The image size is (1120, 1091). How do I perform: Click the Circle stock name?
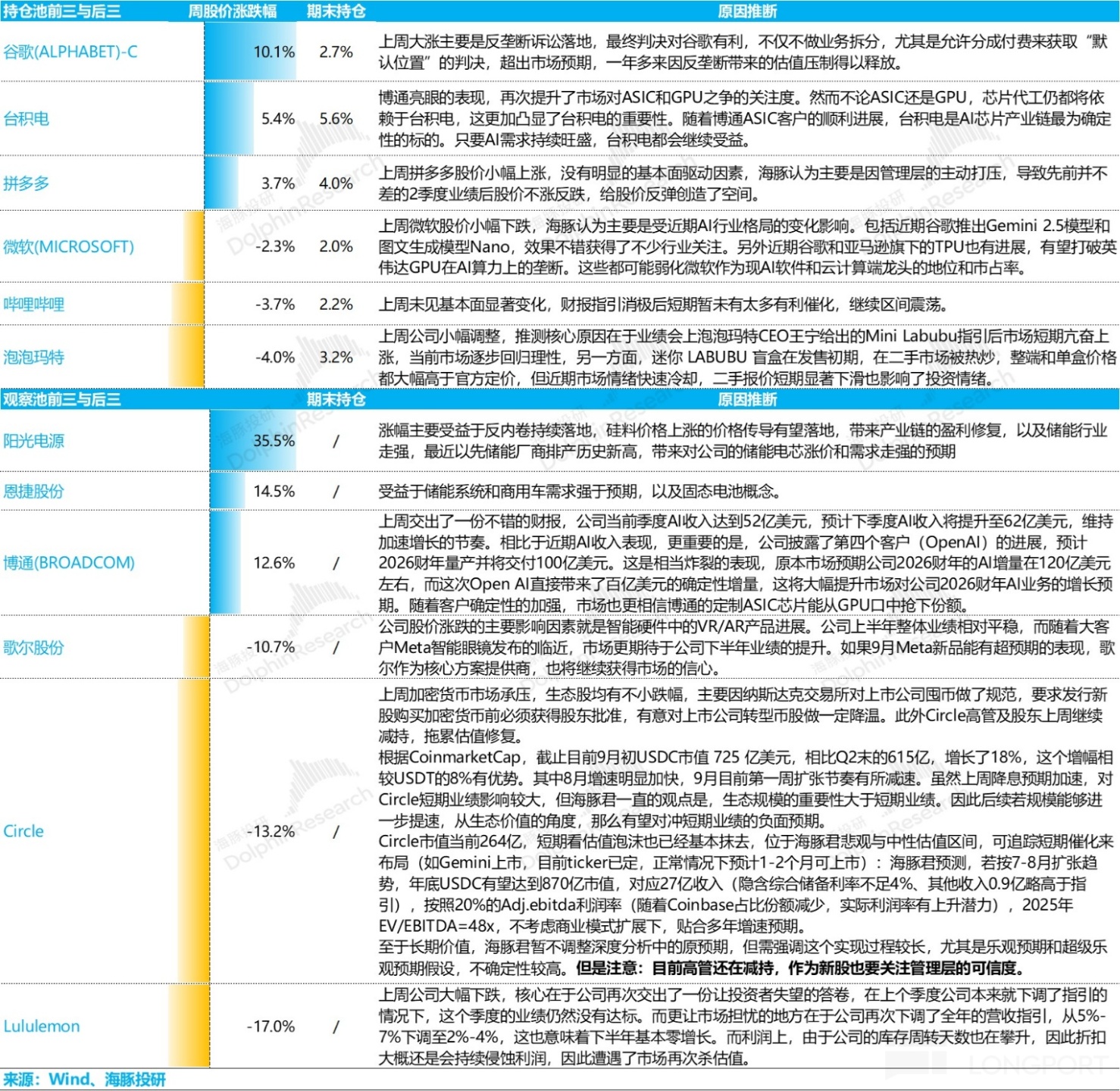pyautogui.click(x=23, y=831)
